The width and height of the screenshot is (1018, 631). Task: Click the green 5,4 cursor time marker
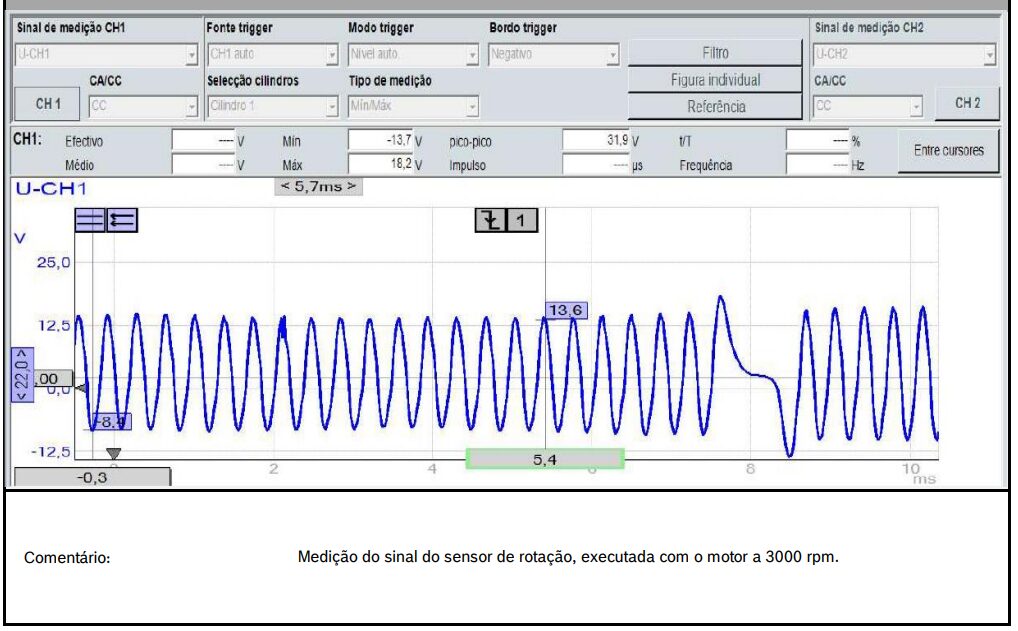(x=545, y=458)
